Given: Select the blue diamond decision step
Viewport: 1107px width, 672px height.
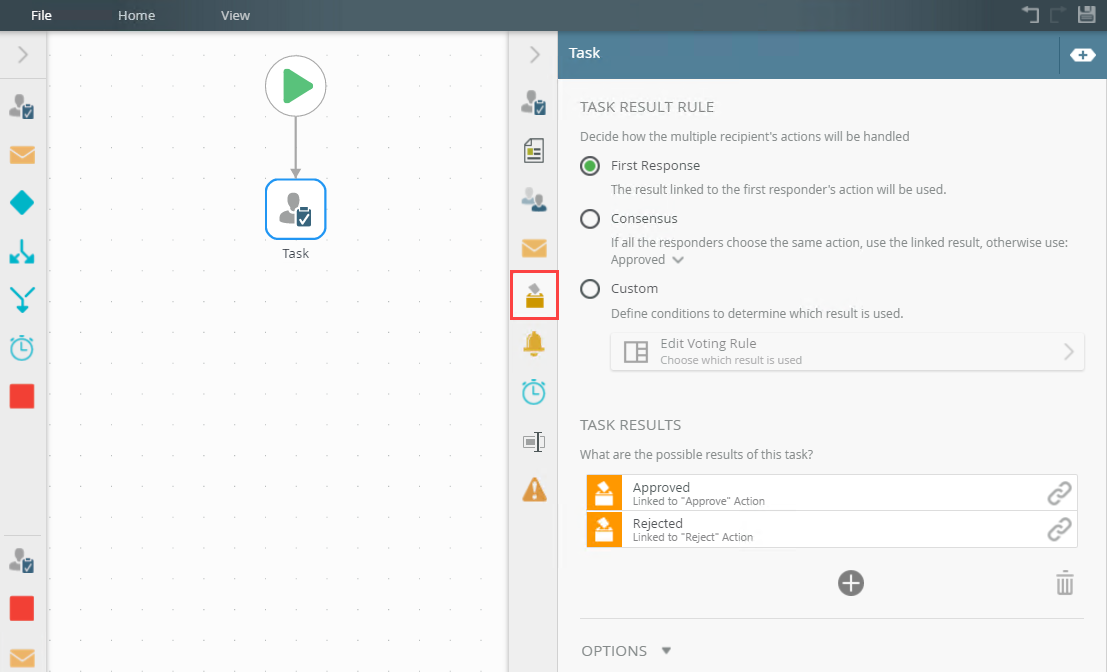Looking at the screenshot, I should point(22,203).
